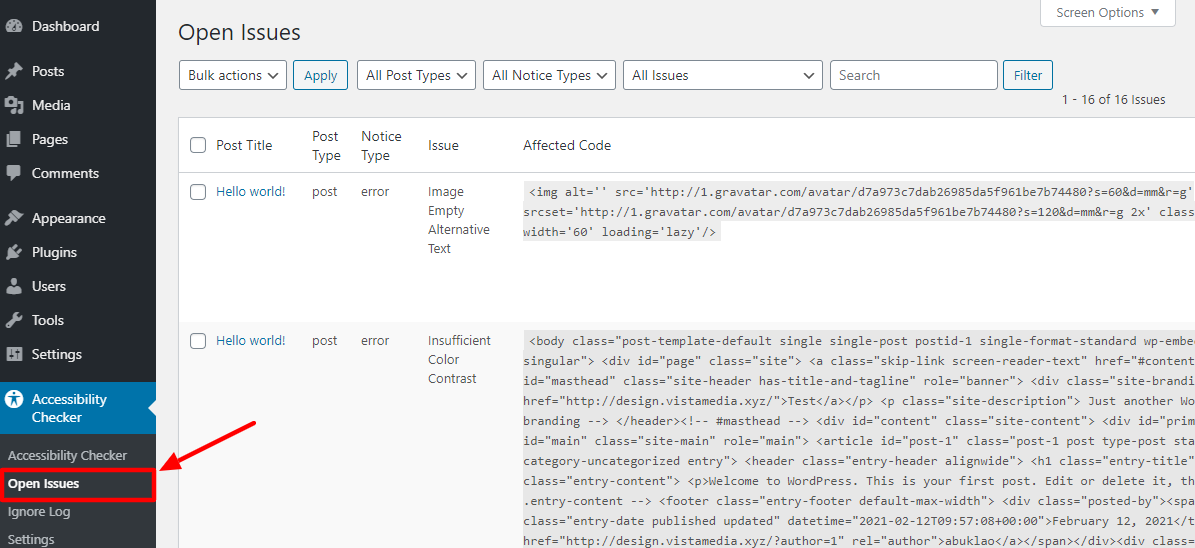Open the Ignore Log submenu item
The height and width of the screenshot is (548, 1195).
39,511
